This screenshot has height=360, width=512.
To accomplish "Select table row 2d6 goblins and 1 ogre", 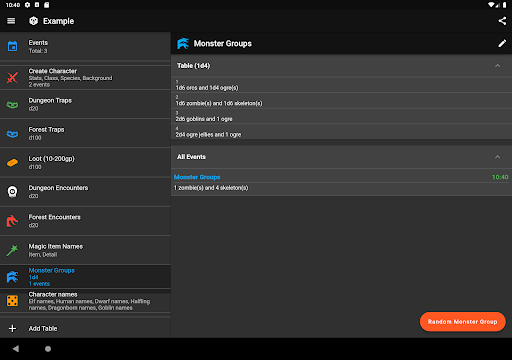I will coord(341,117).
